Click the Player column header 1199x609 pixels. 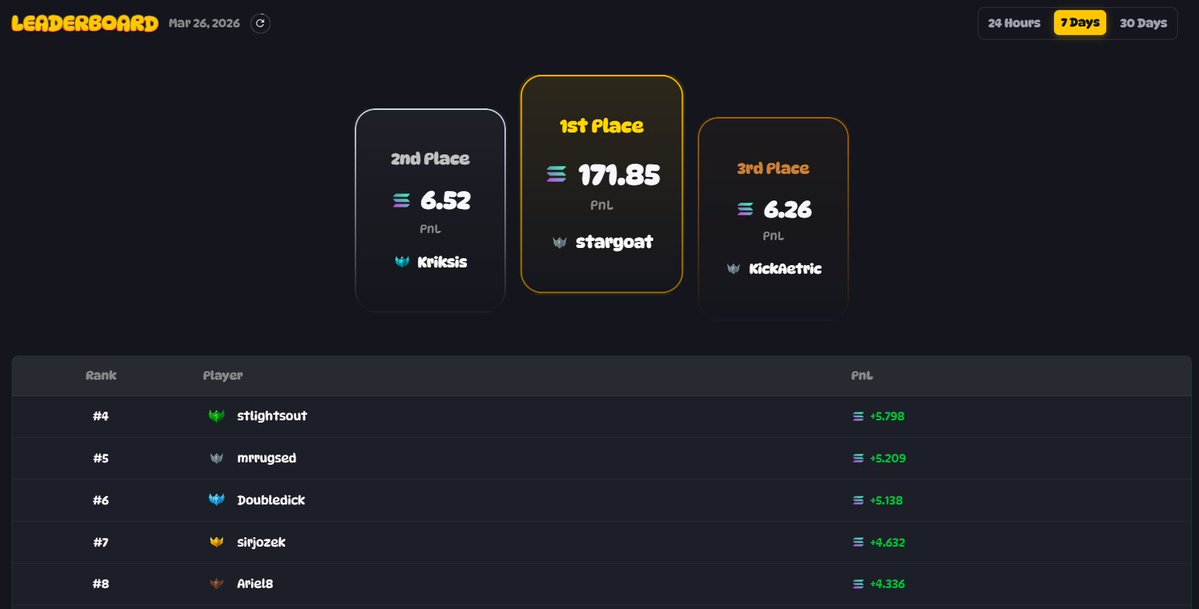click(223, 376)
